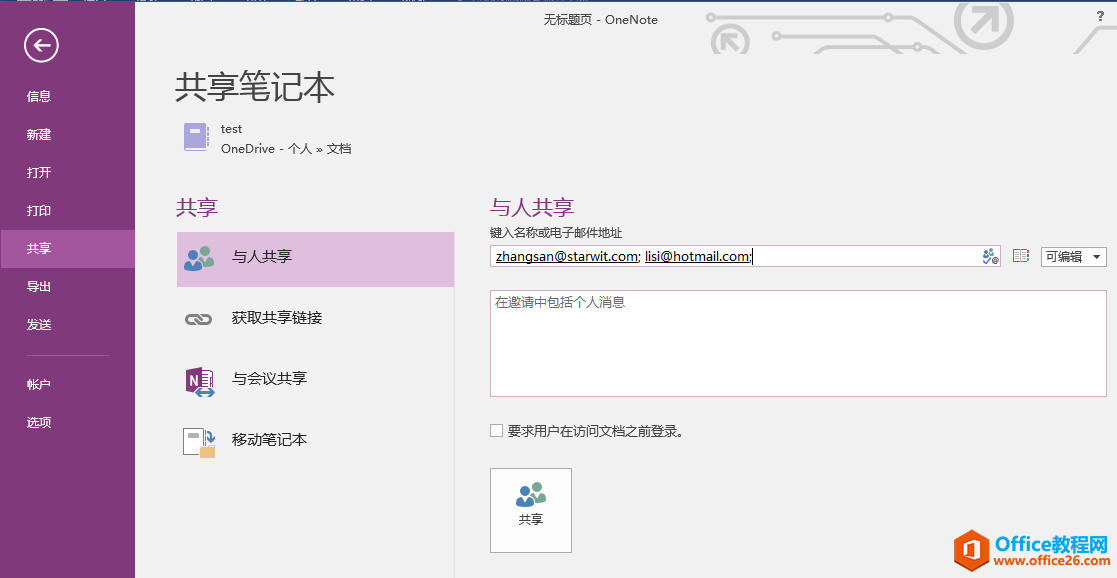
Task: Open the 可编辑 permission dropdown
Action: click(1073, 256)
